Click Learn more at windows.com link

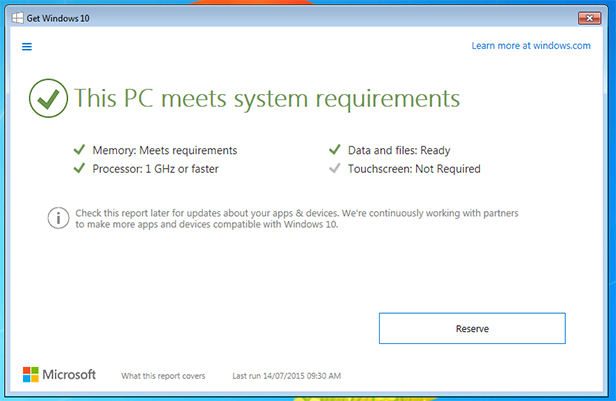pyautogui.click(x=531, y=46)
